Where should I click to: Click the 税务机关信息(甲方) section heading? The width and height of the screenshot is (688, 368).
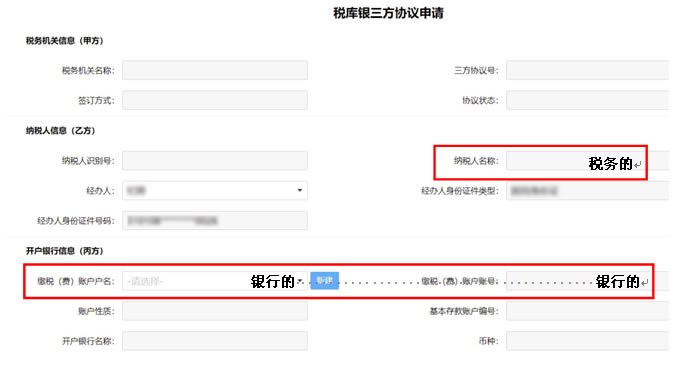pyautogui.click(x=64, y=41)
